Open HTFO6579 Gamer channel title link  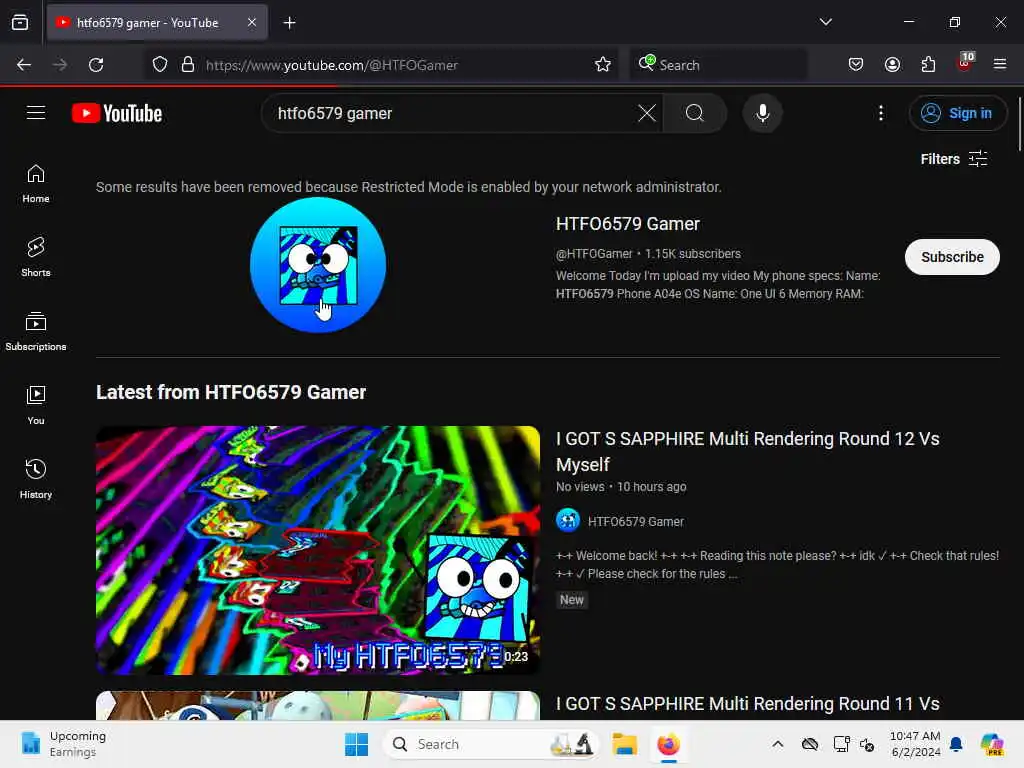[628, 224]
